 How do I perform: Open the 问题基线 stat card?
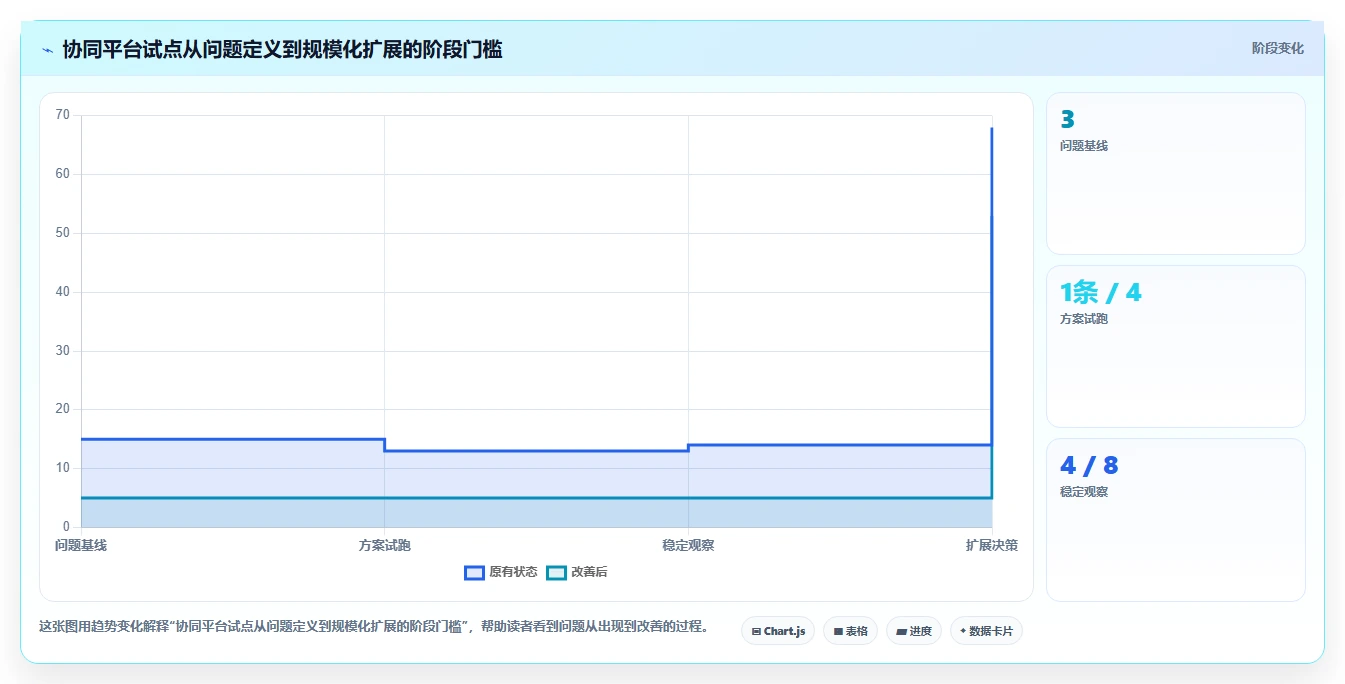(1176, 174)
